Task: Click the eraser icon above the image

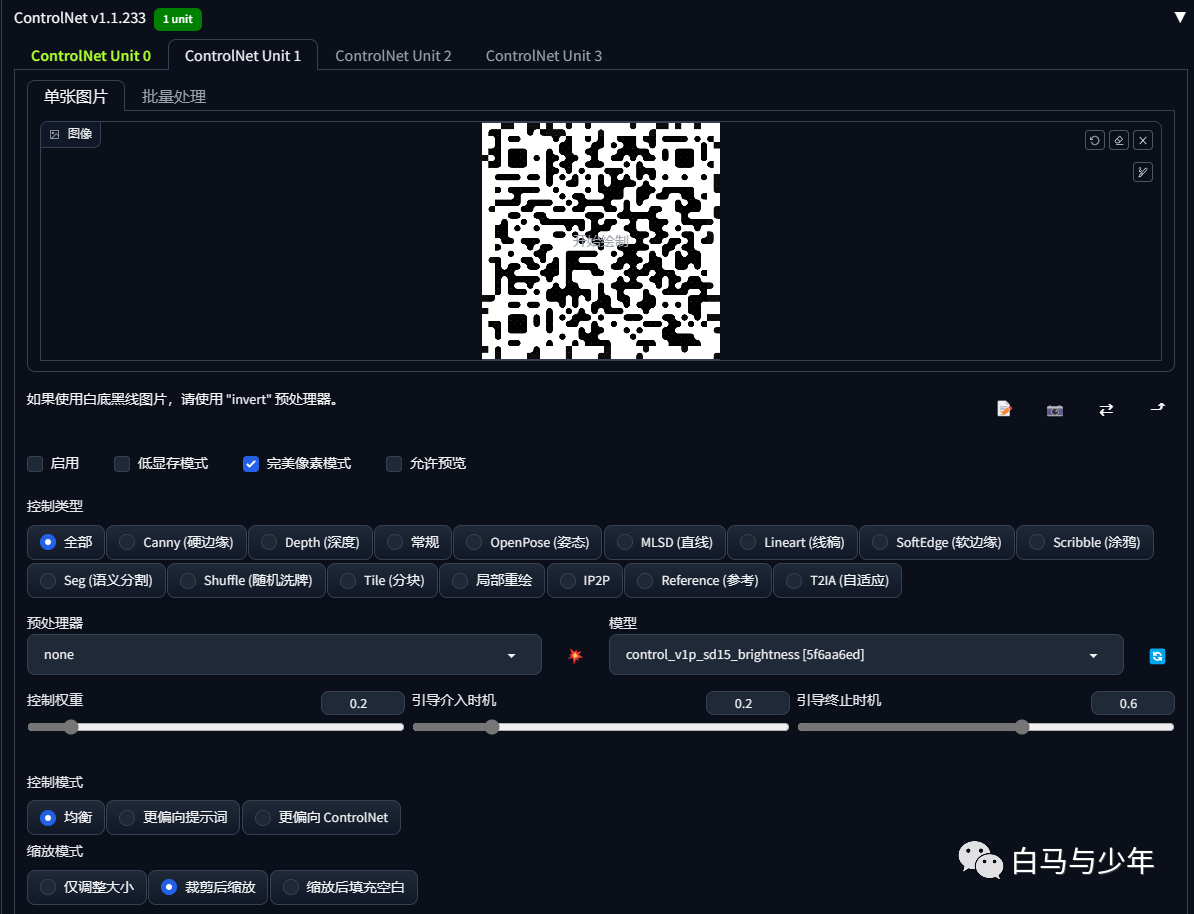Action: tap(1119, 140)
